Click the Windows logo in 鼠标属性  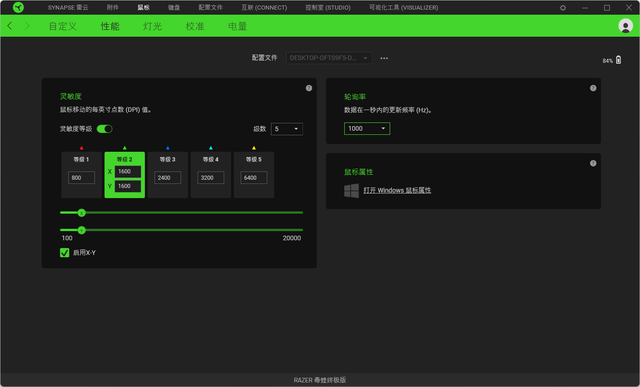[351, 190]
